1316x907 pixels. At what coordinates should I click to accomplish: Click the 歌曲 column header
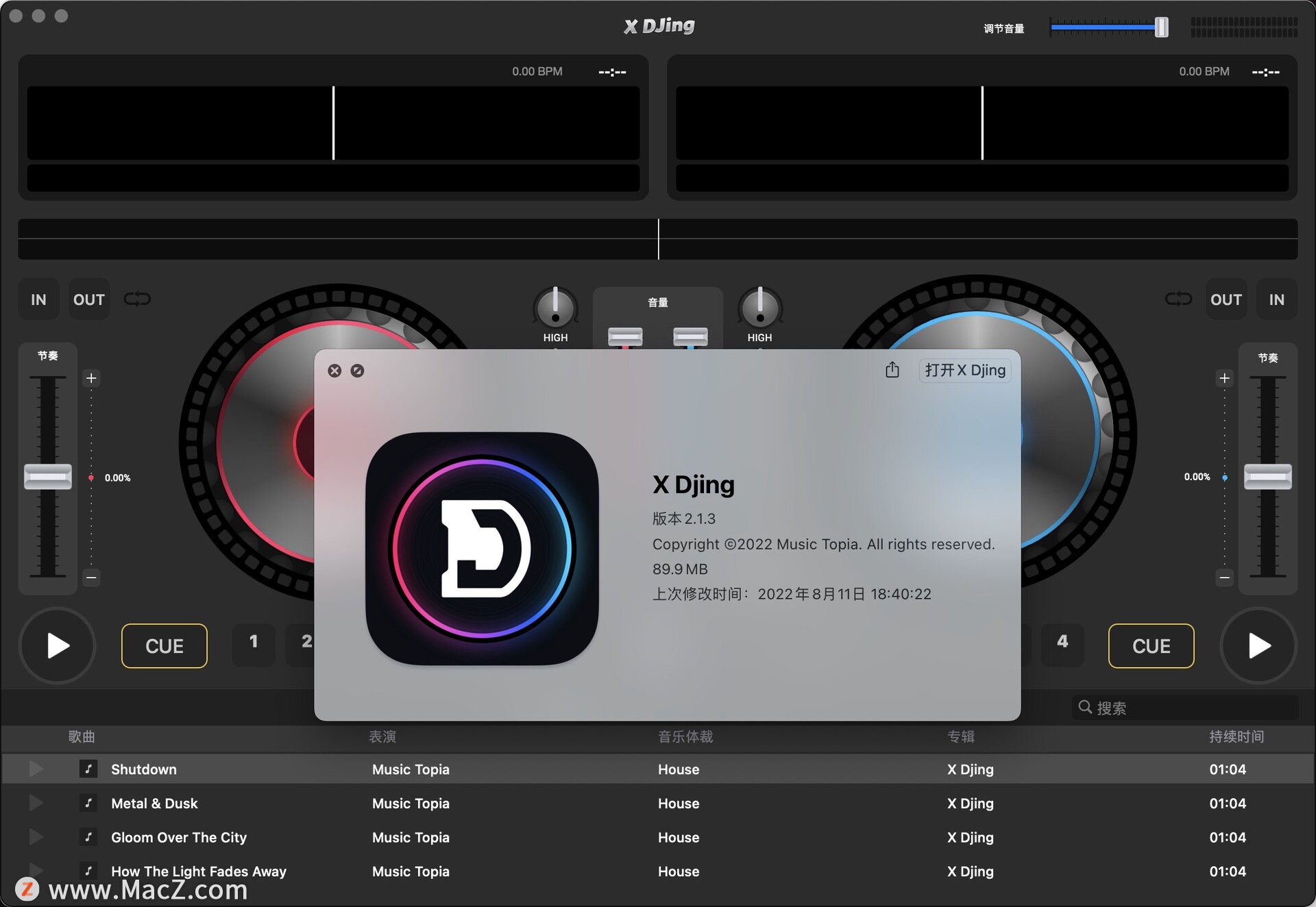(81, 737)
